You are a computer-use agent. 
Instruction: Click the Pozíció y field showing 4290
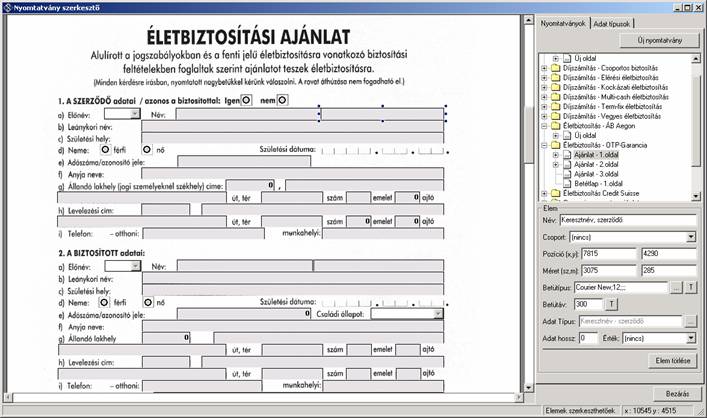(x=669, y=254)
